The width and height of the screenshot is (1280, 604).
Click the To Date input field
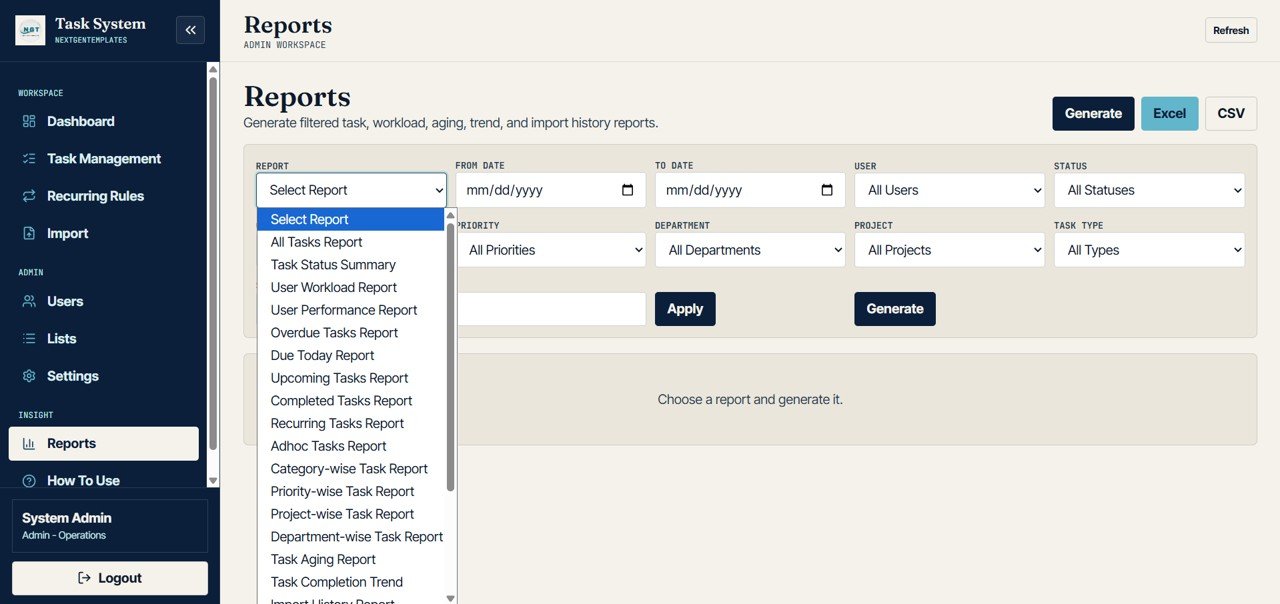[x=750, y=190]
